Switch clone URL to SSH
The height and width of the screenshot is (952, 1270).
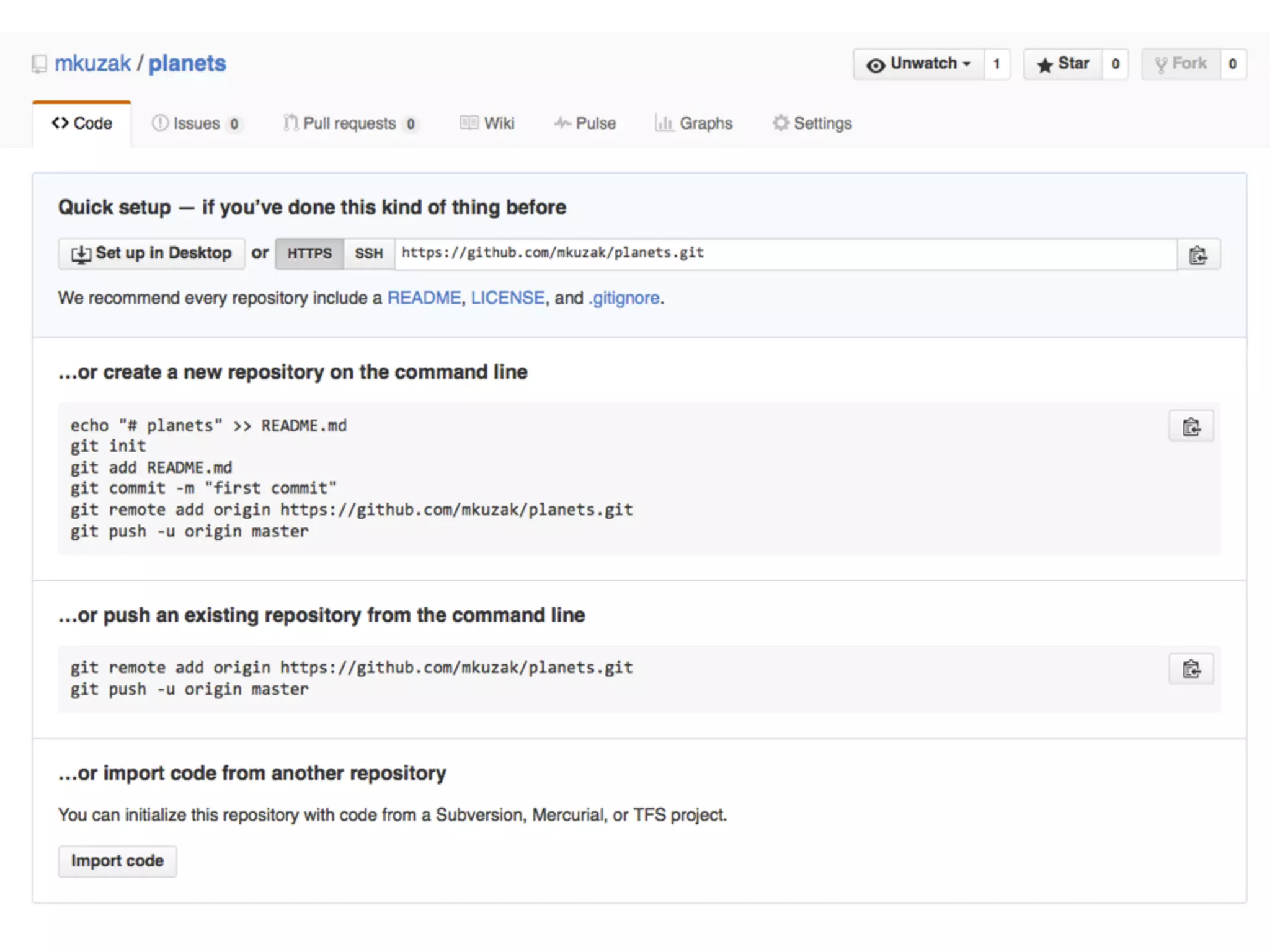369,253
